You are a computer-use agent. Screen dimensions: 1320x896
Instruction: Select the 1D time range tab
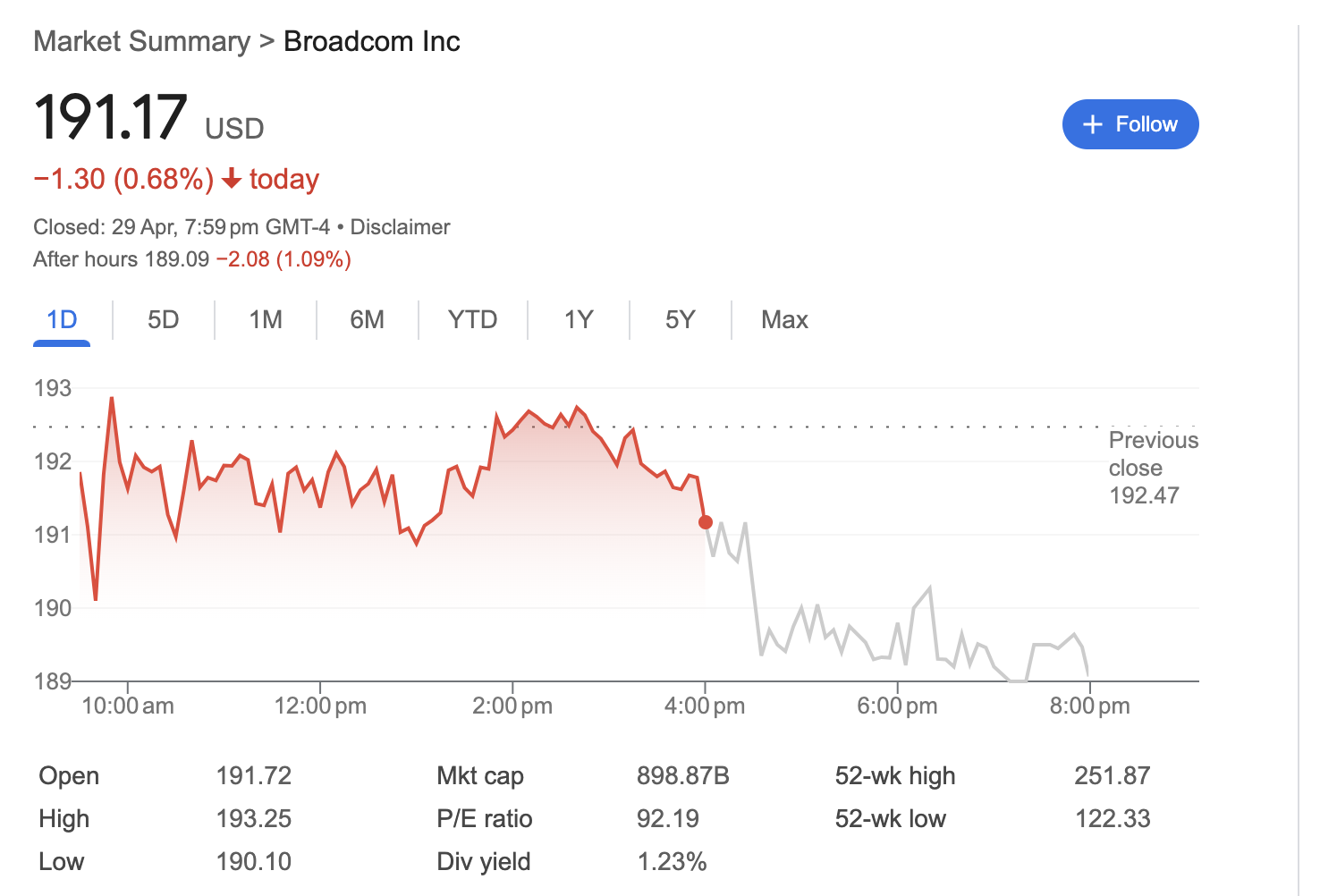click(62, 320)
